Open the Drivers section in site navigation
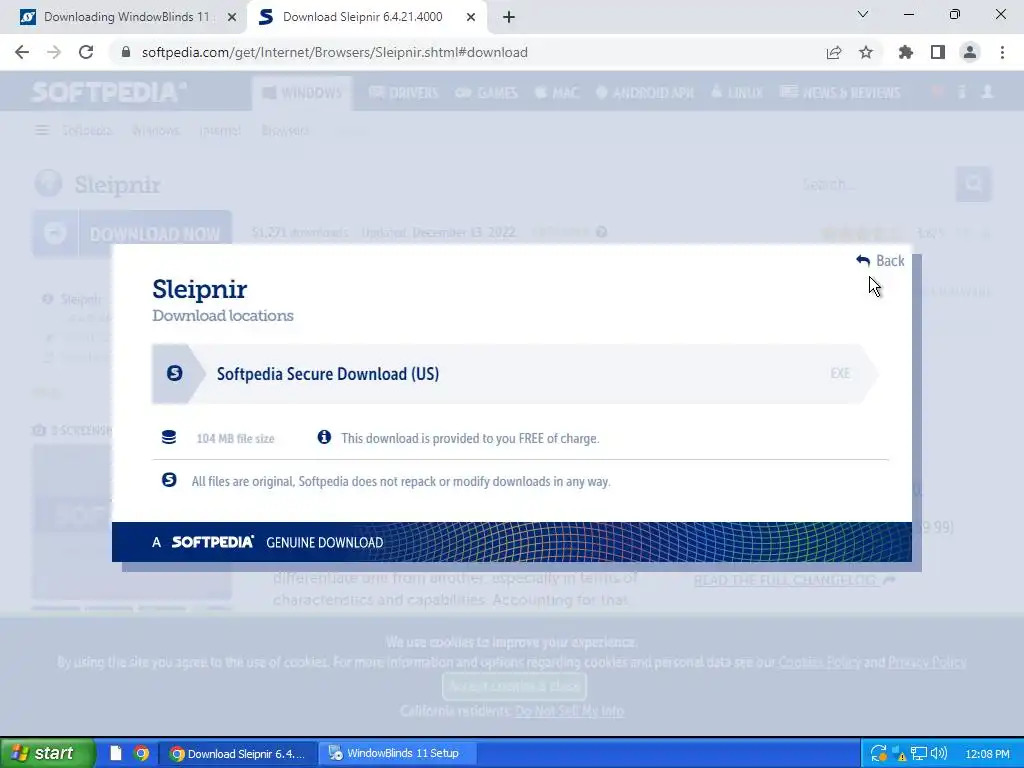Image resolution: width=1024 pixels, height=768 pixels. tap(404, 93)
